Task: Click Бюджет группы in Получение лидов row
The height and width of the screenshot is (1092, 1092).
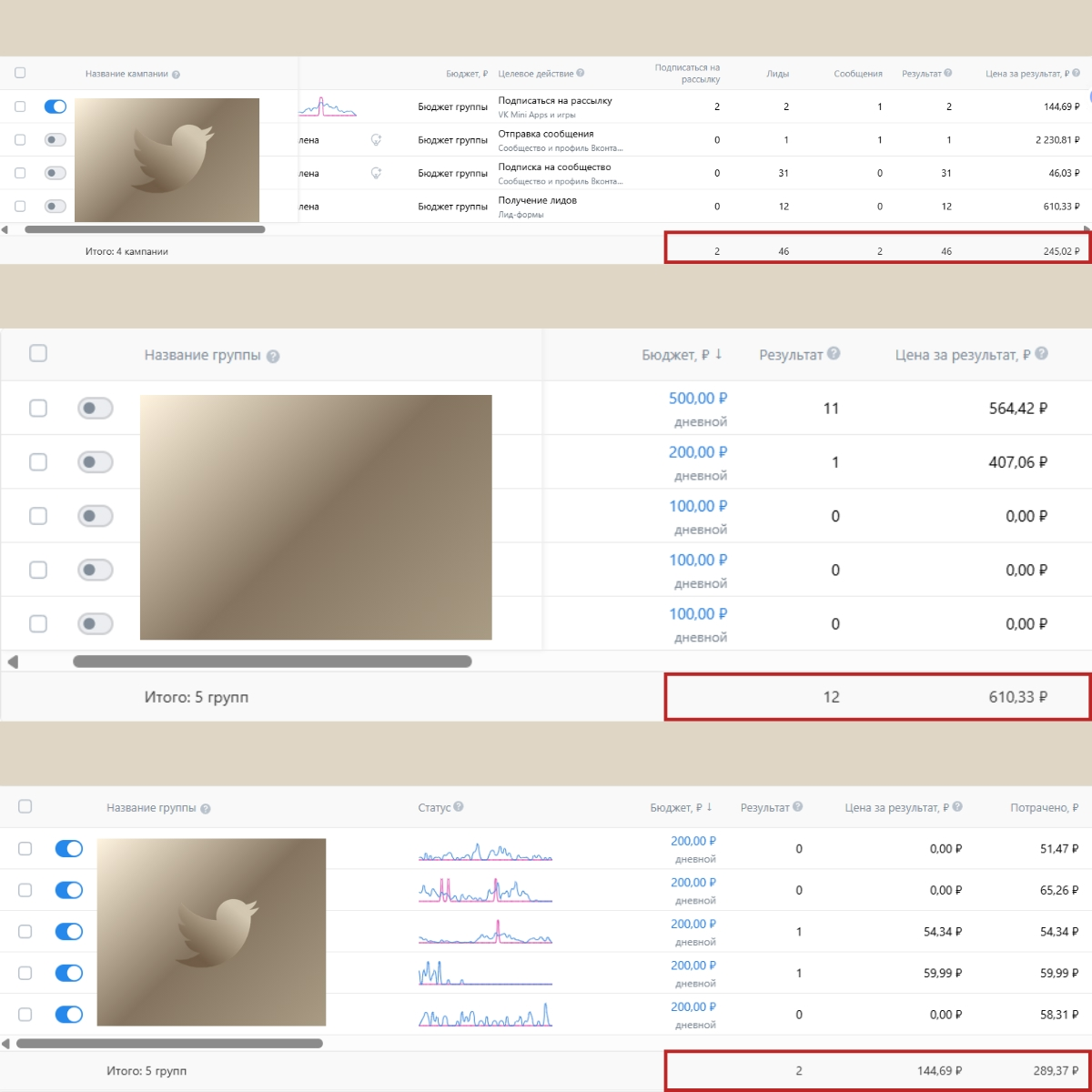Action: (453, 207)
